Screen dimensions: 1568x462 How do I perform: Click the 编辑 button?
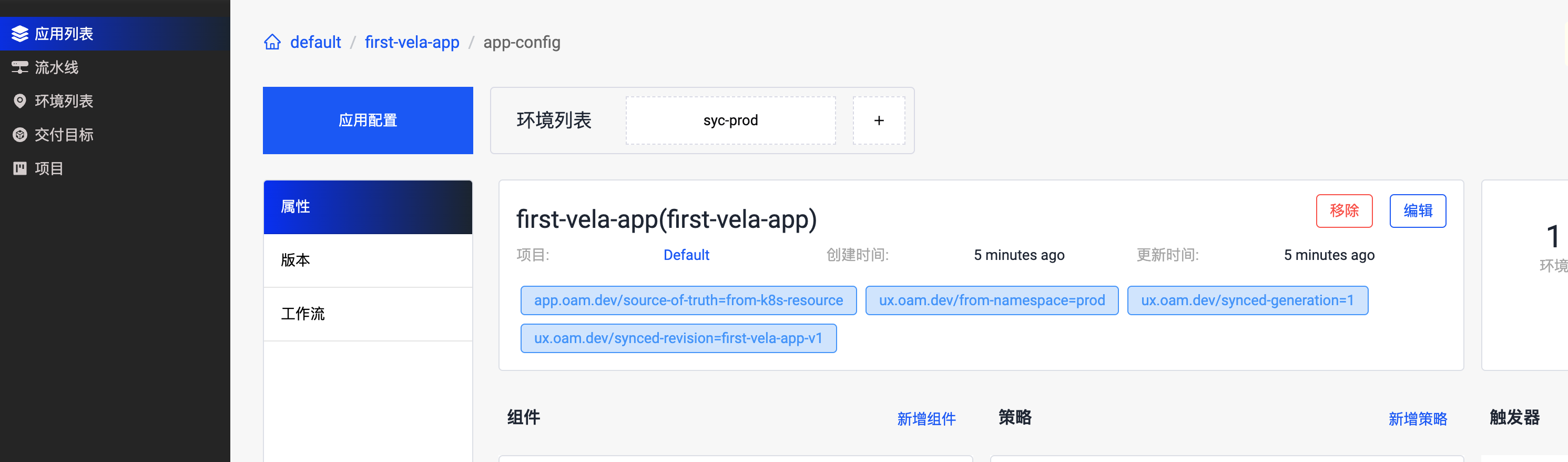[1418, 211]
